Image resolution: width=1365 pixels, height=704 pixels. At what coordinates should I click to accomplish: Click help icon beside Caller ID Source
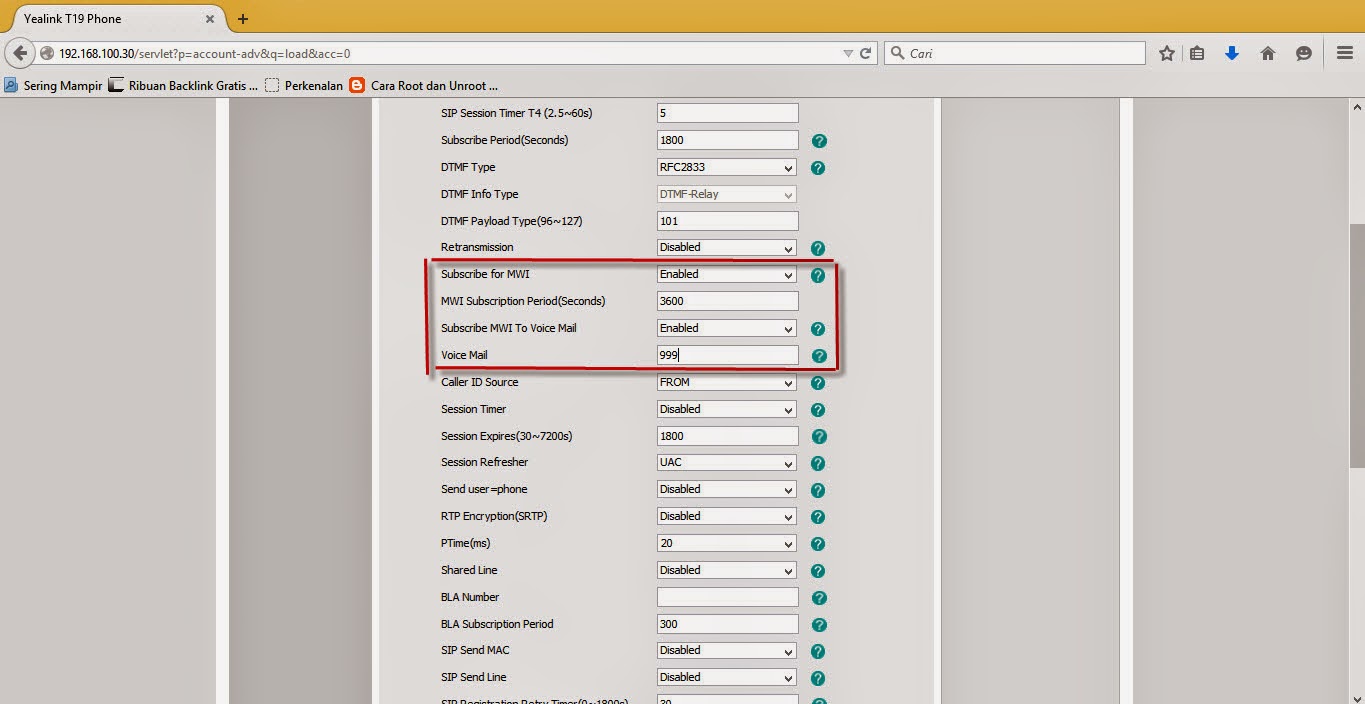(818, 383)
